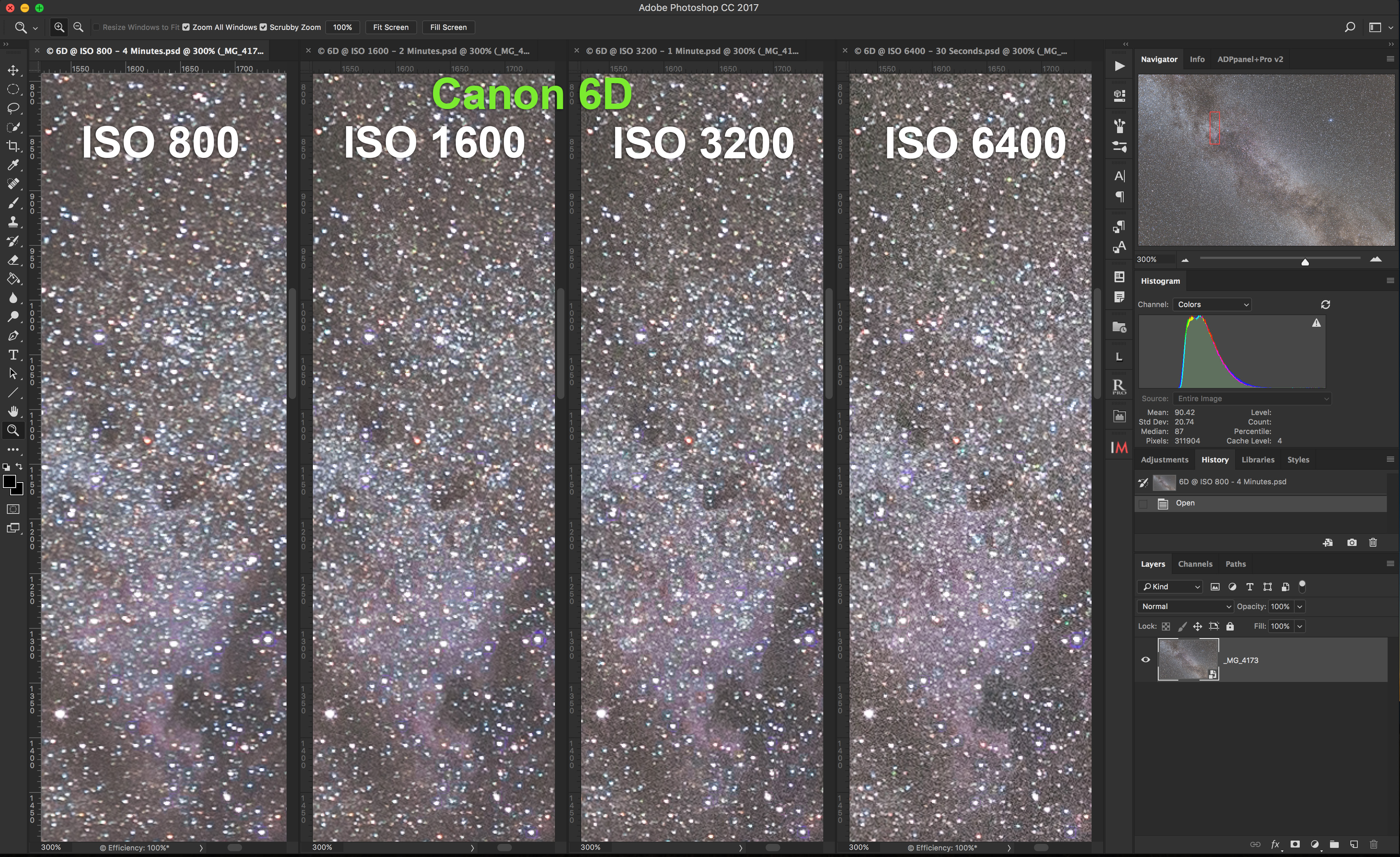Disable the Scrubby Zoom checkbox
Screen dimensions: 1400x857
pos(263,27)
